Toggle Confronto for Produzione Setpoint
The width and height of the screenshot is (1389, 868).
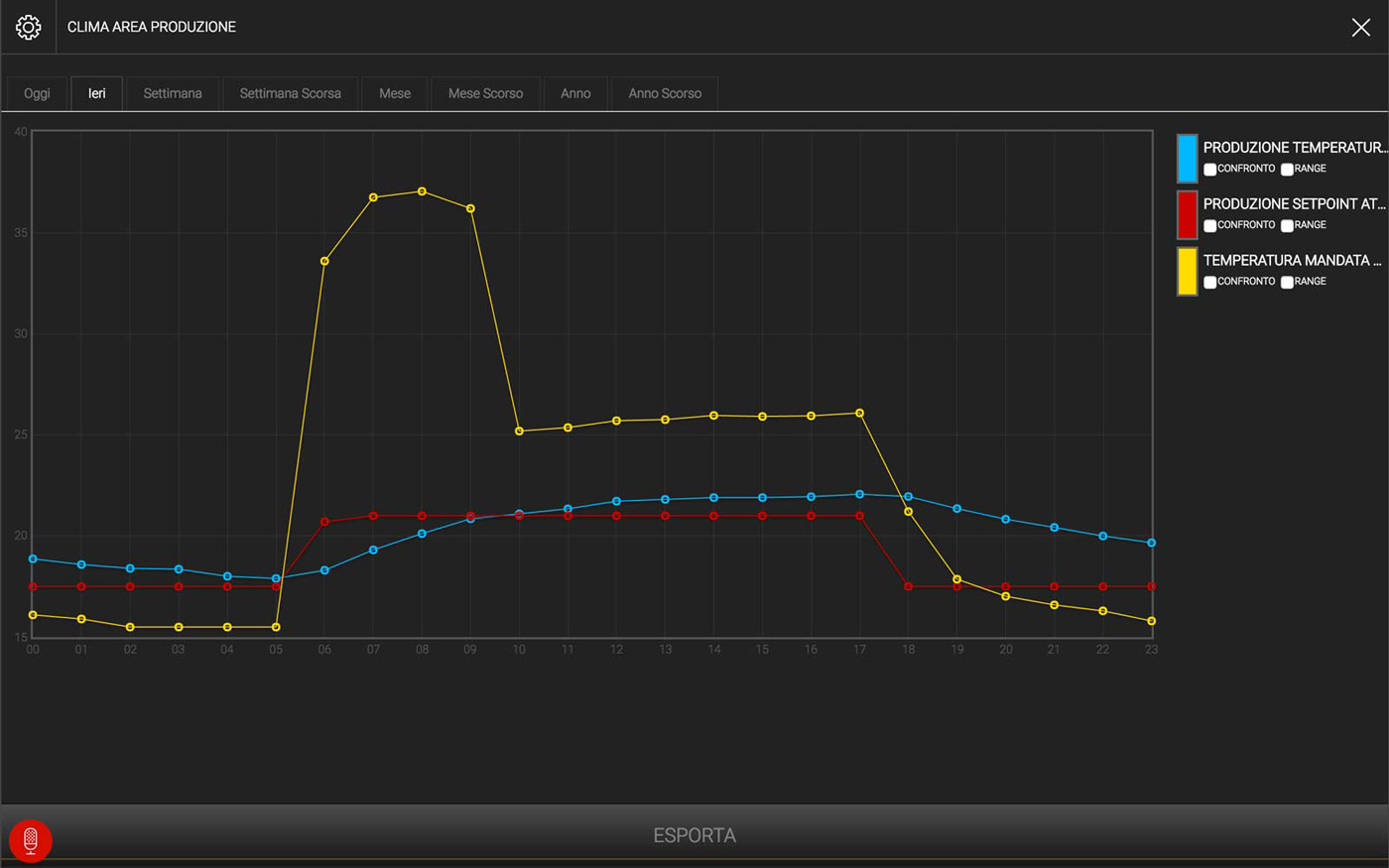pos(1209,226)
